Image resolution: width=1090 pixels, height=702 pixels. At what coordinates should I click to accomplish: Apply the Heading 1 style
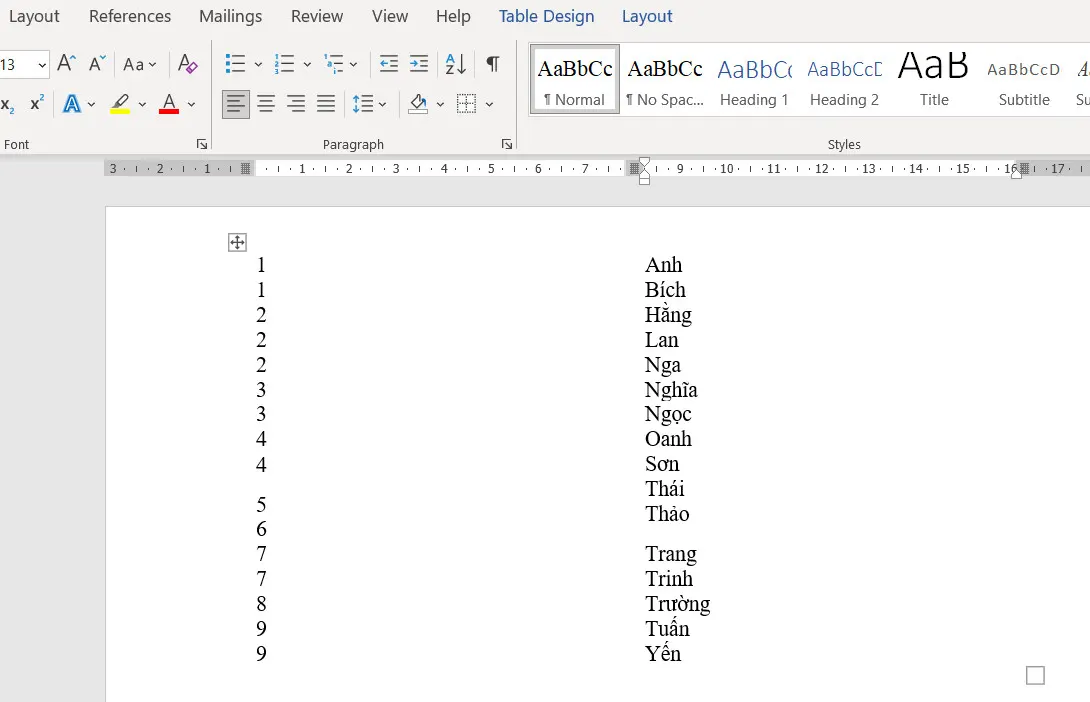click(x=754, y=80)
